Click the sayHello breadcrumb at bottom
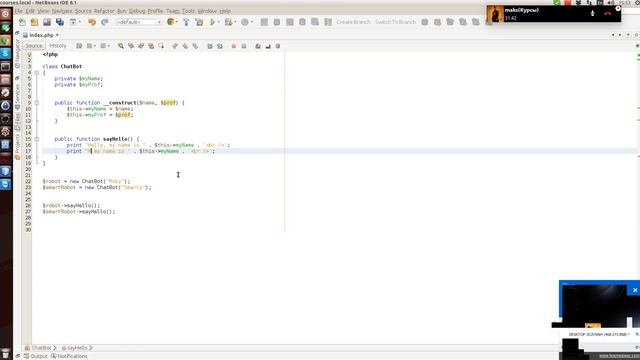The width and height of the screenshot is (640, 360). (77, 348)
